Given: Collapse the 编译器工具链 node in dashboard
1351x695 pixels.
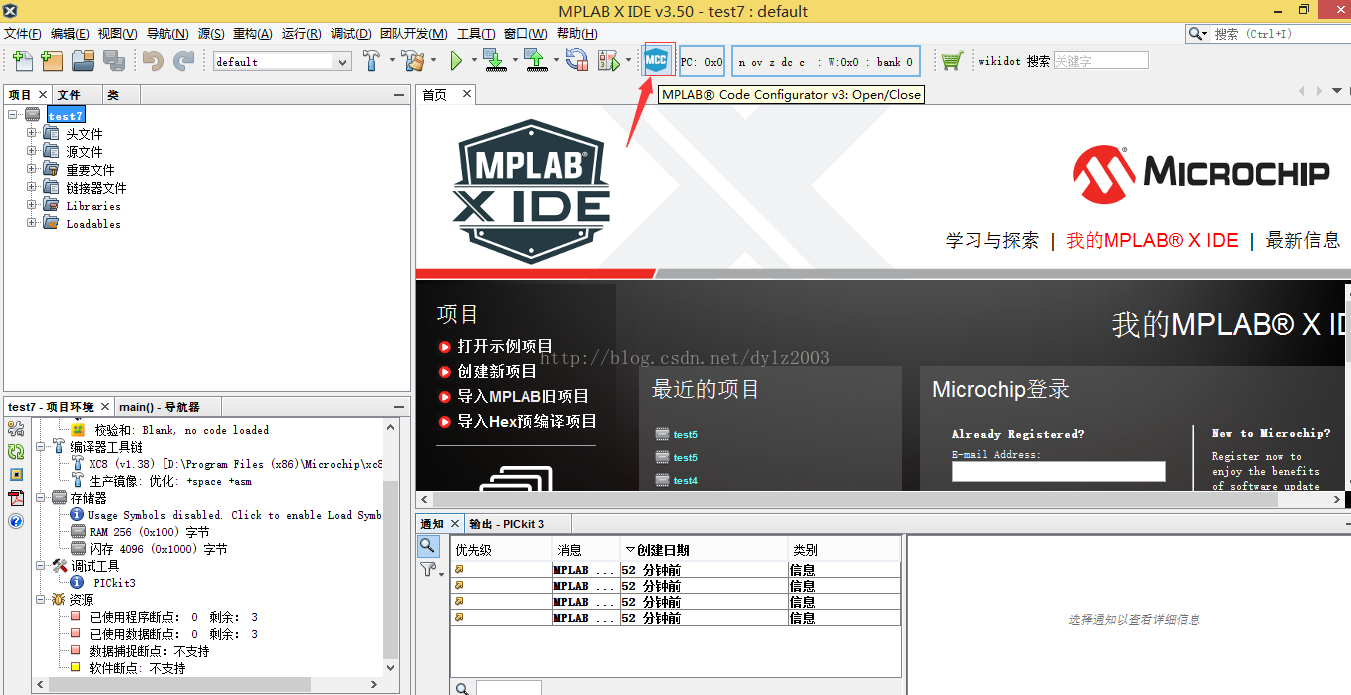Looking at the screenshot, I should (41, 446).
